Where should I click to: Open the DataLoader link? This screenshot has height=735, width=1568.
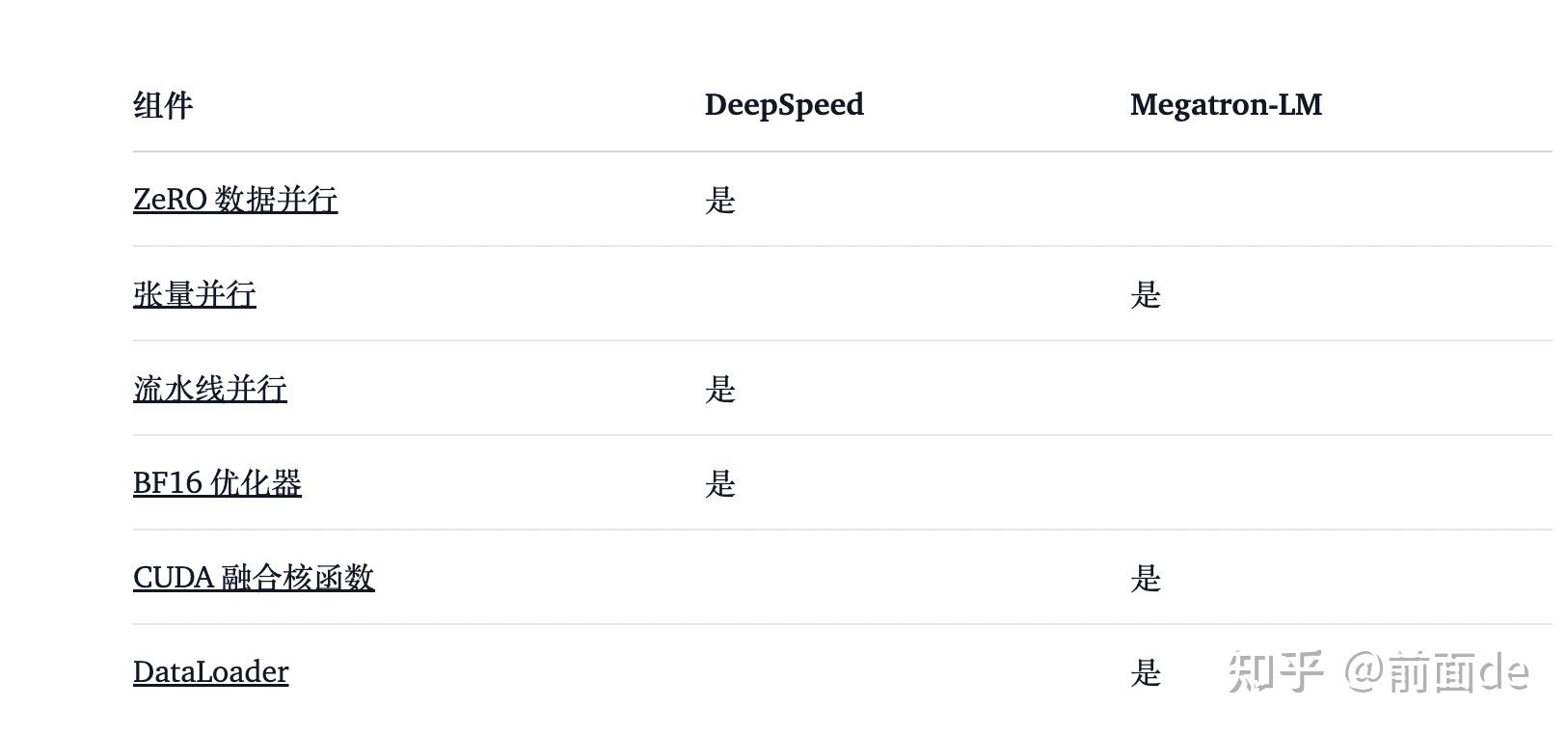tap(210, 672)
